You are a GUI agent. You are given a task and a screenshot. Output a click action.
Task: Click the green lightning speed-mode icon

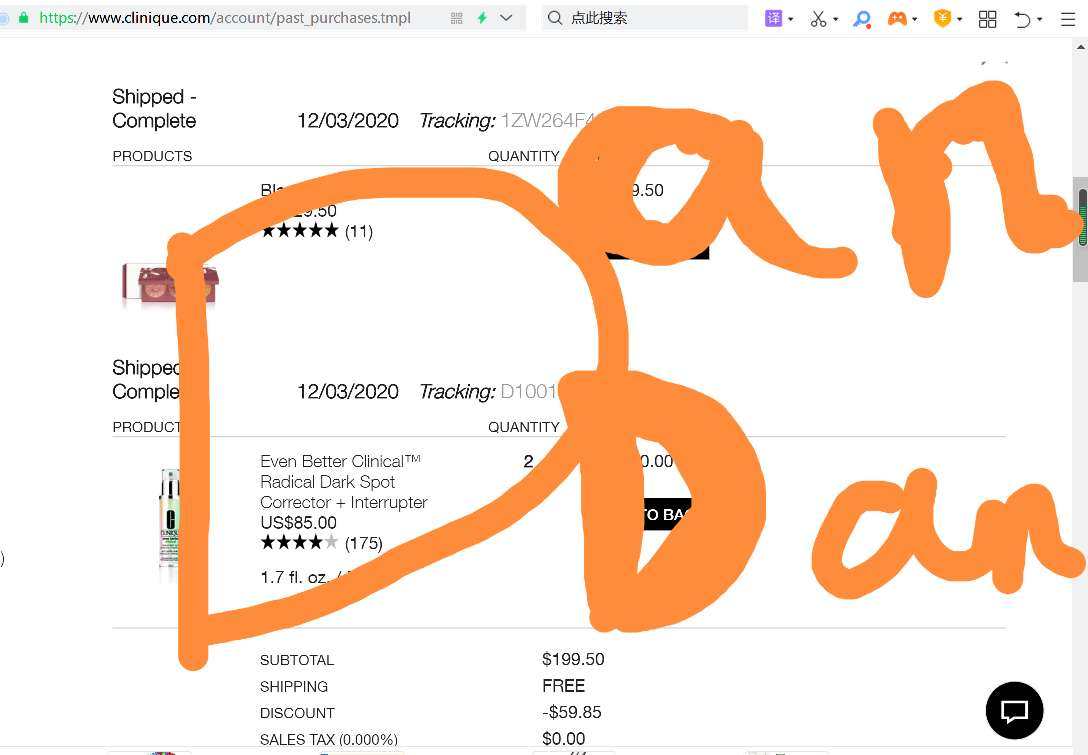(x=482, y=18)
